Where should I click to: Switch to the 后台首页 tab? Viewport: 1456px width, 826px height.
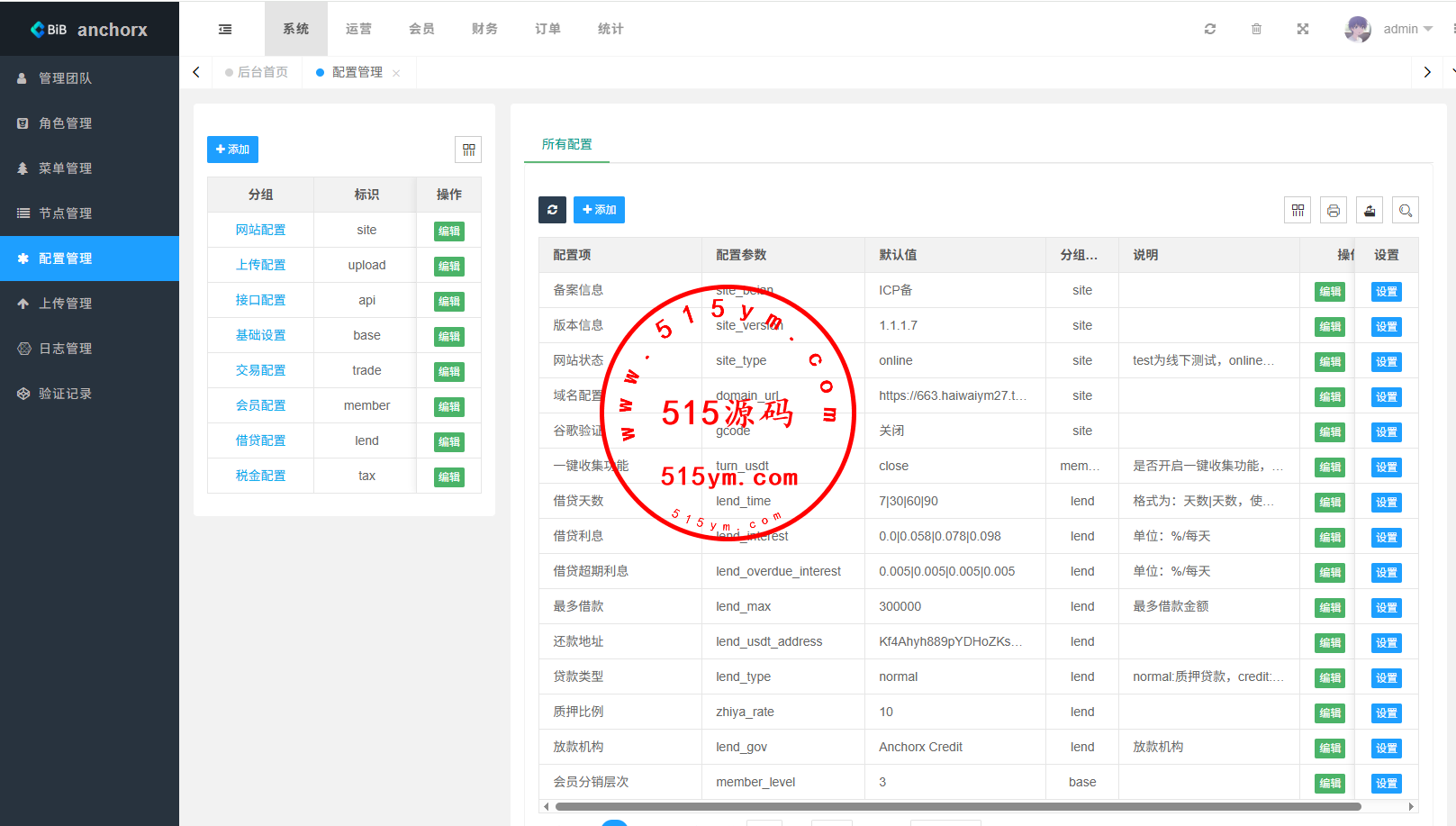(262, 72)
